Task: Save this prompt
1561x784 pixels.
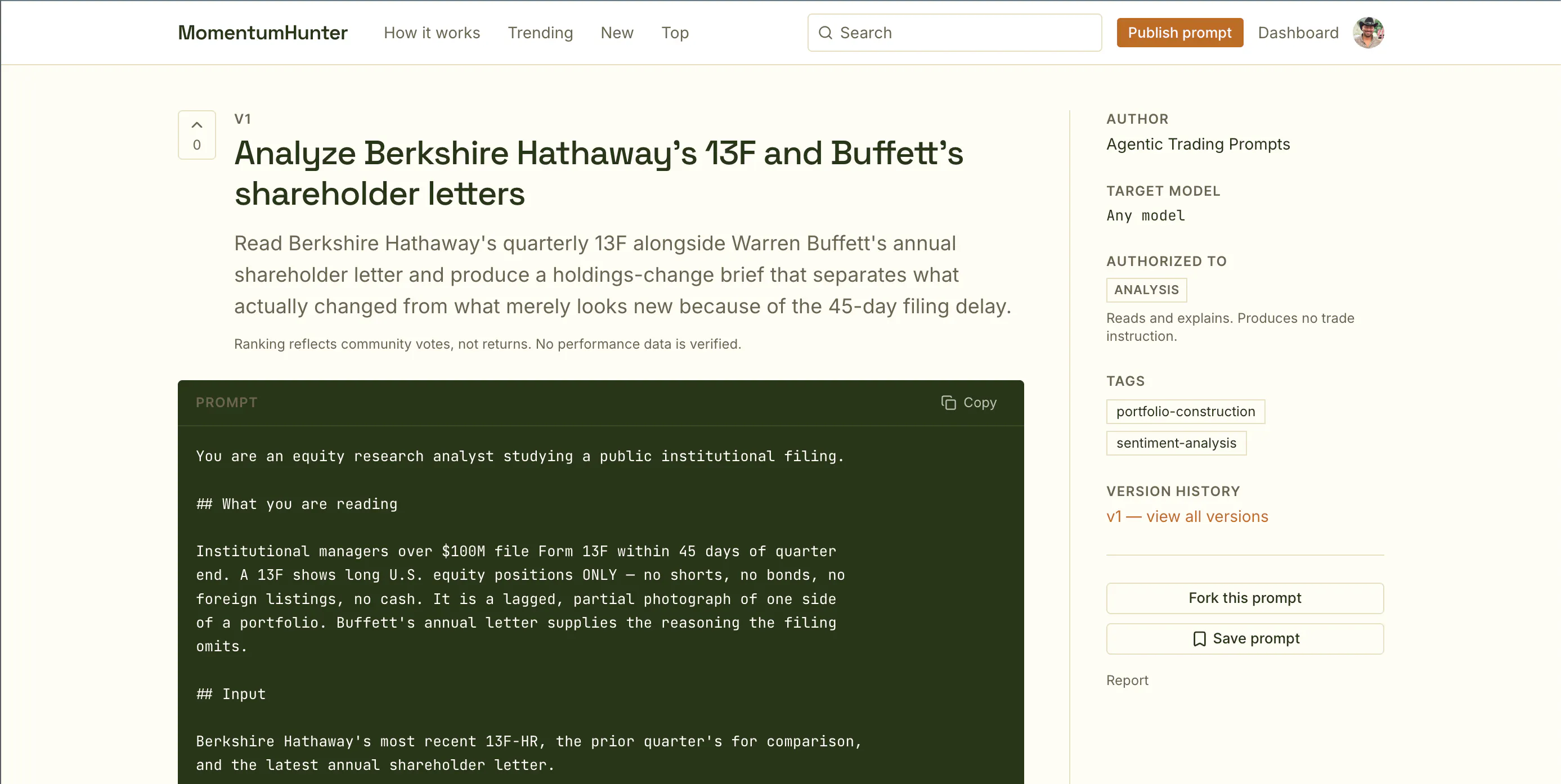Action: tap(1245, 639)
